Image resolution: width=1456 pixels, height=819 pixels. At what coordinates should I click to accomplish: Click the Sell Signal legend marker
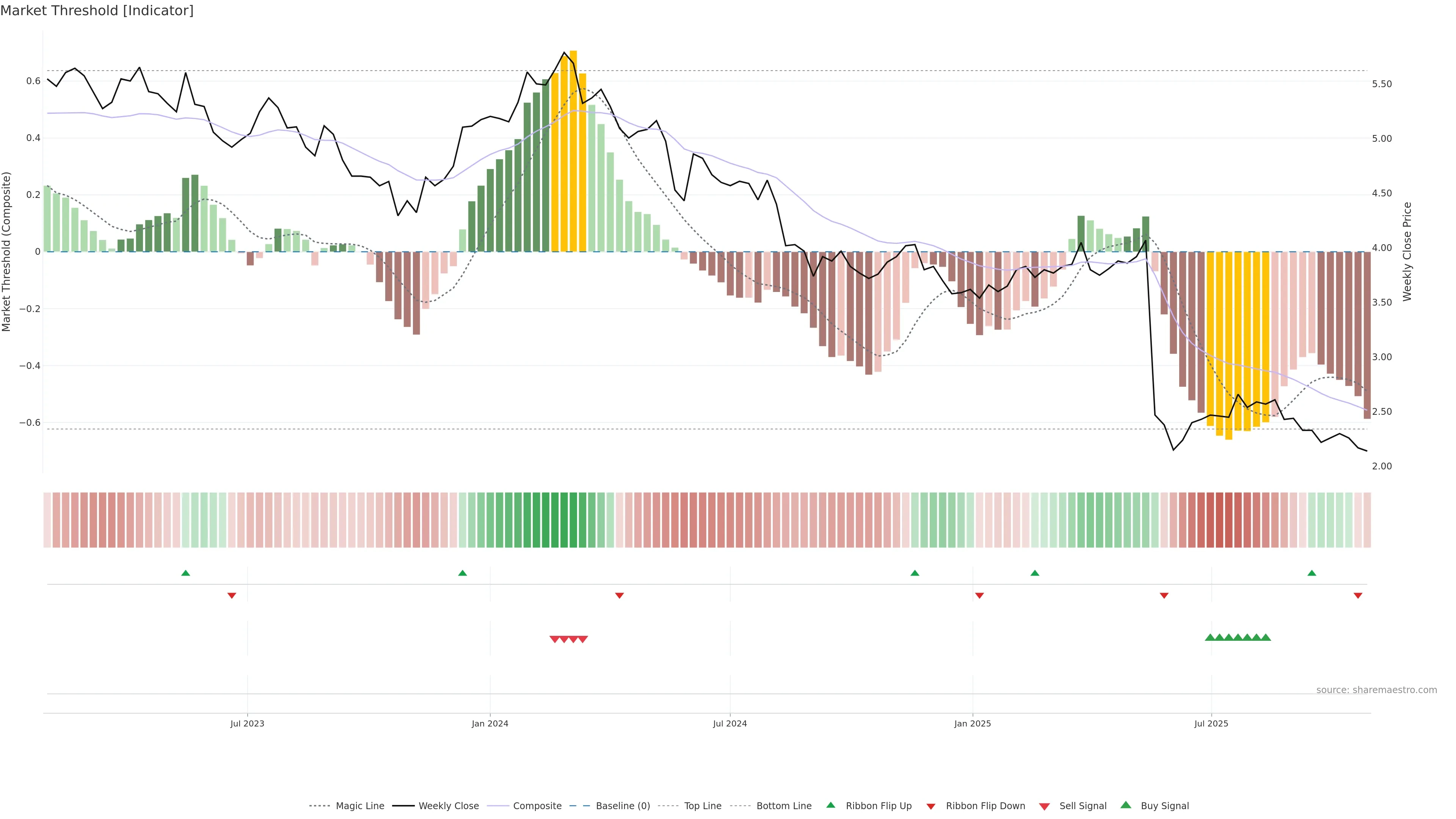(x=1045, y=806)
